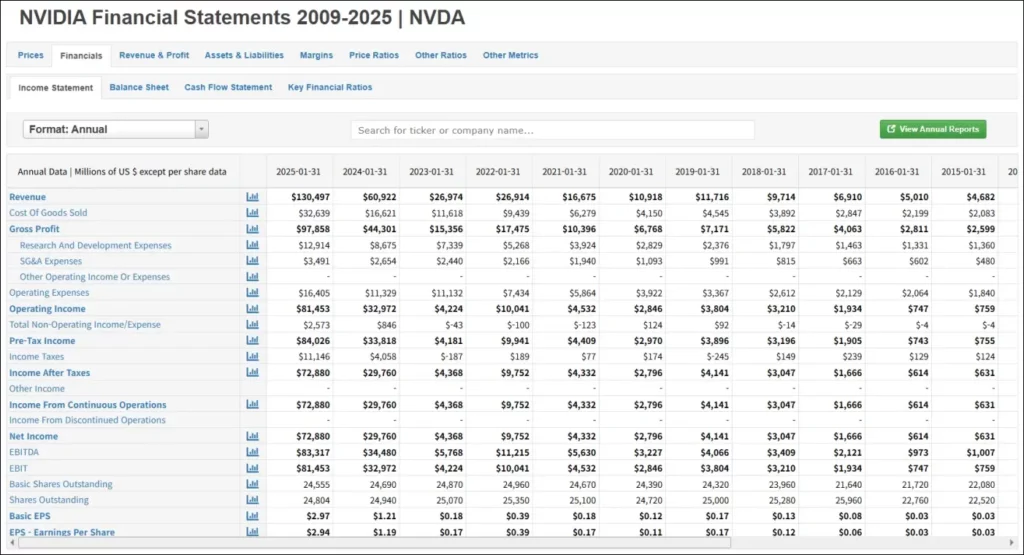Open the Operating Income link
The width and height of the screenshot is (1024, 555).
coord(47,308)
